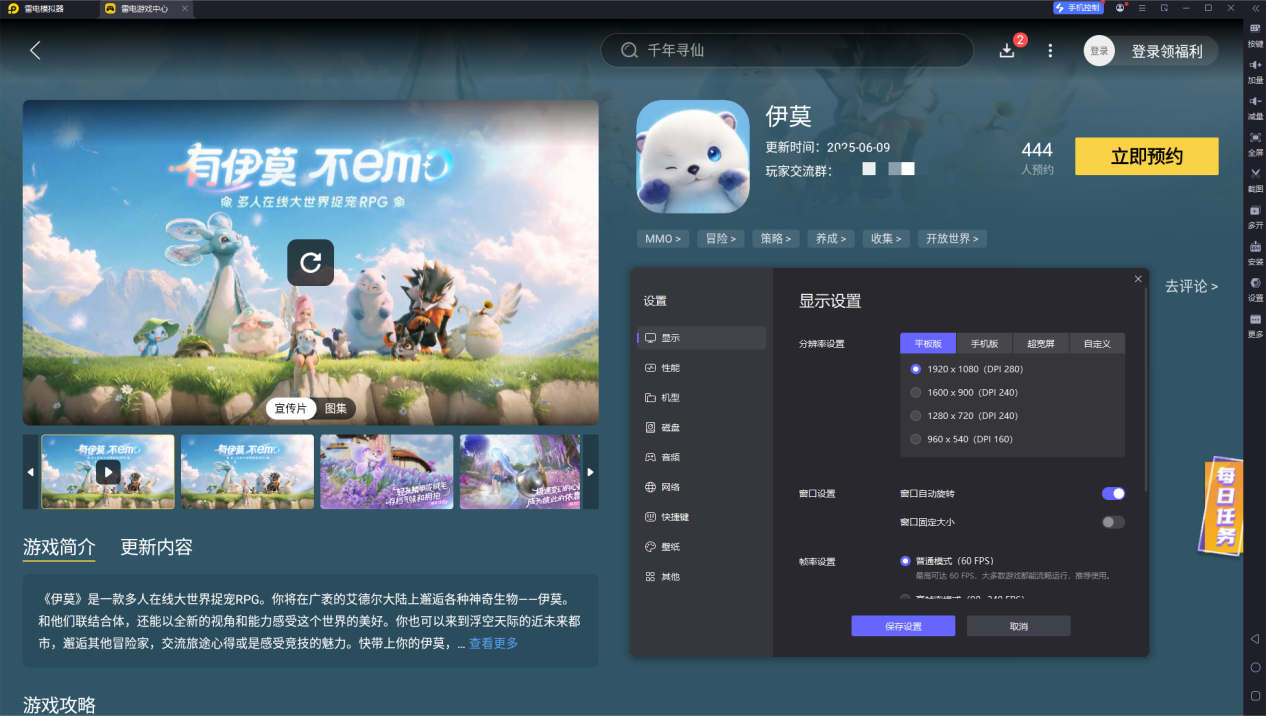Click the Android home circle button
The height and width of the screenshot is (716, 1266).
coord(1255,667)
